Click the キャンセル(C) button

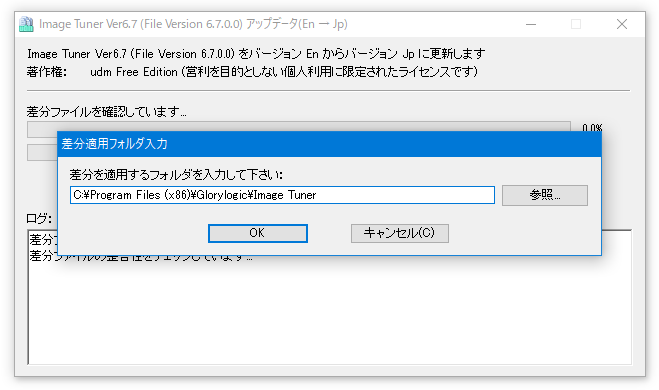tap(400, 233)
